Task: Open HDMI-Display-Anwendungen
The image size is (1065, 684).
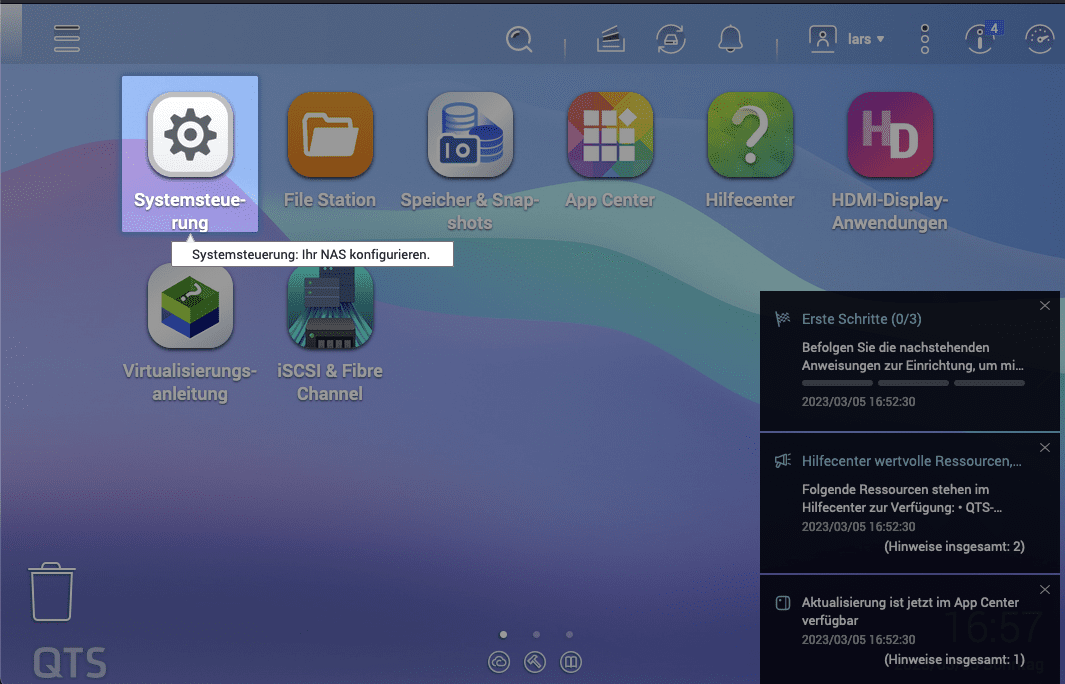Action: tap(890, 162)
